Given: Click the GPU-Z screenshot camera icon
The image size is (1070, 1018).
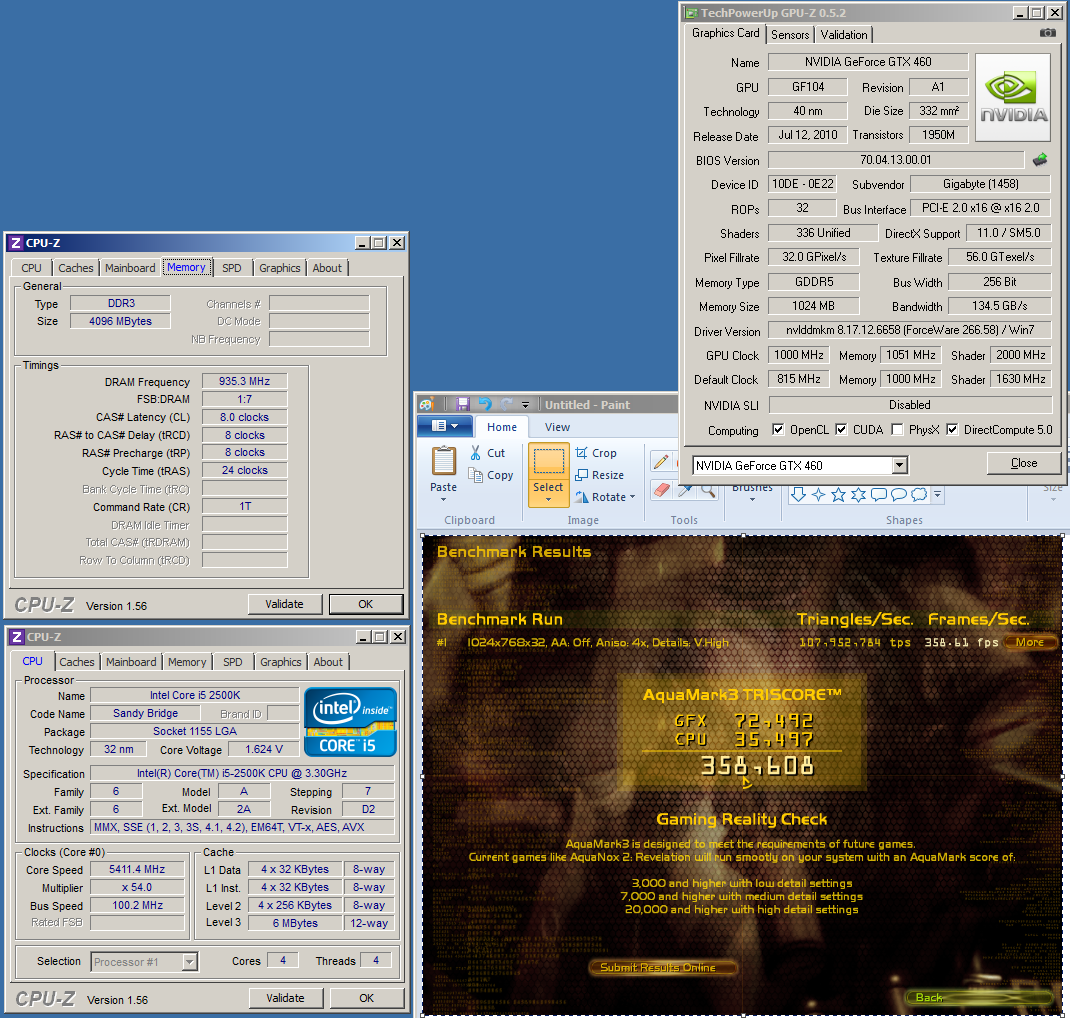Looking at the screenshot, I should 1047,33.
